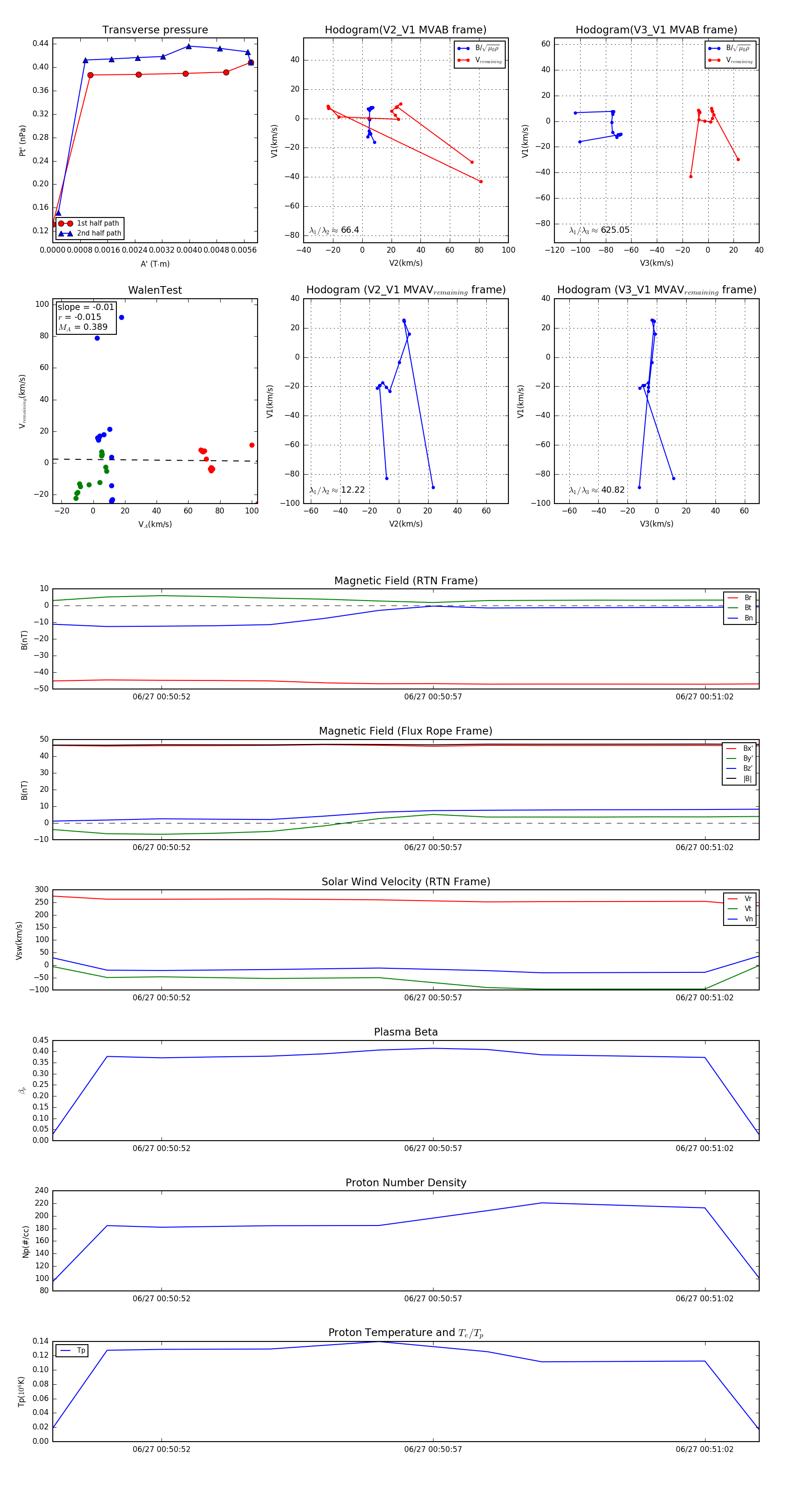Click the 'Plasma Beta' title
812x1489 pixels.
click(406, 1032)
